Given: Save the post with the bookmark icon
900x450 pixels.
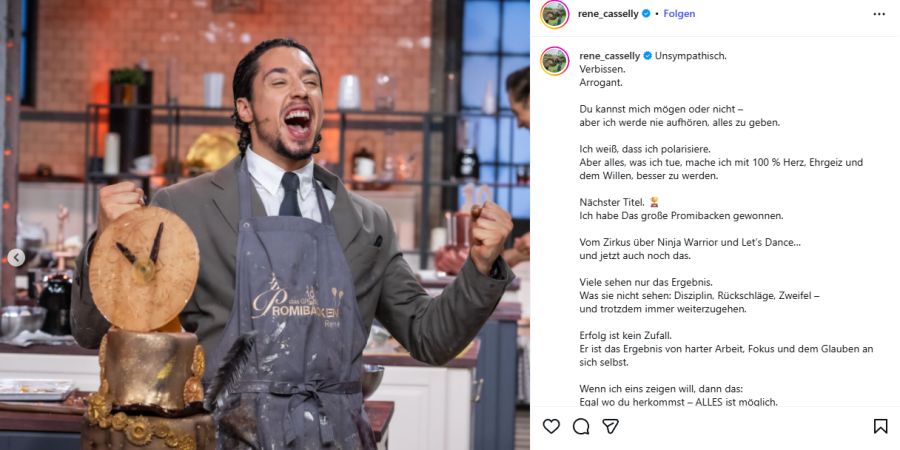Looking at the screenshot, I should click(880, 426).
